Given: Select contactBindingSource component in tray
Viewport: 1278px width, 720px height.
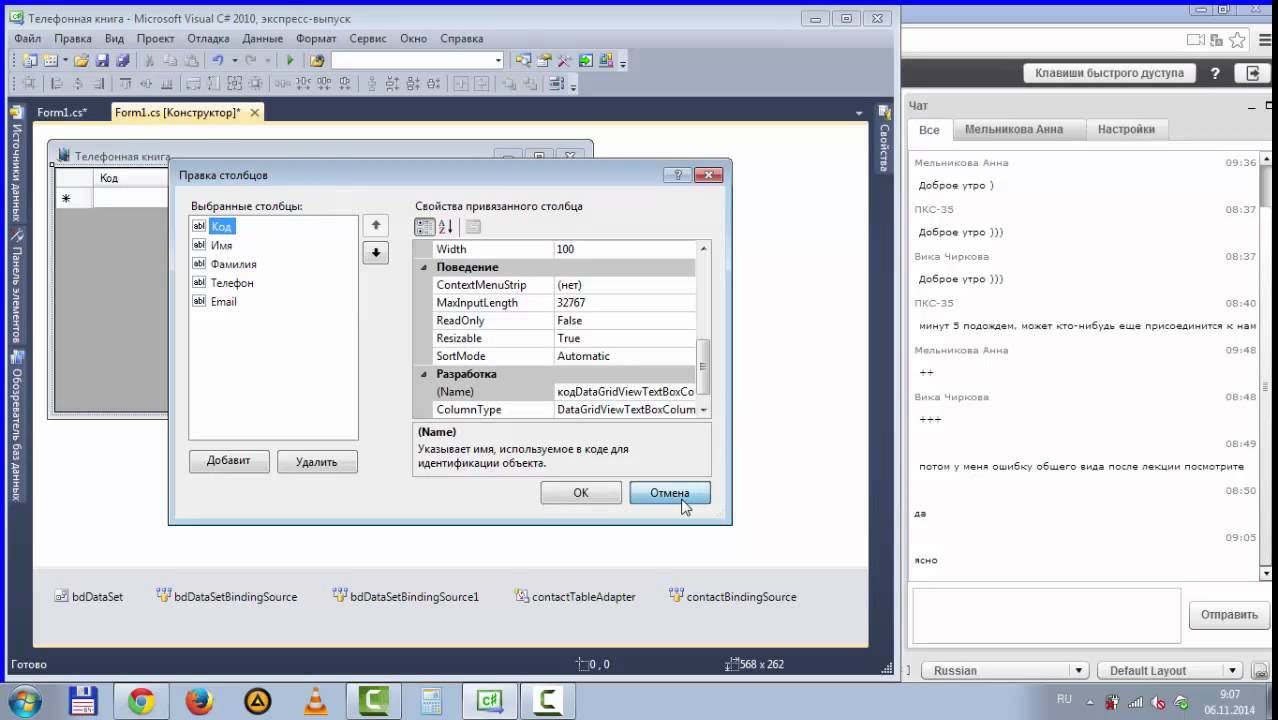Looking at the screenshot, I should (x=733, y=596).
